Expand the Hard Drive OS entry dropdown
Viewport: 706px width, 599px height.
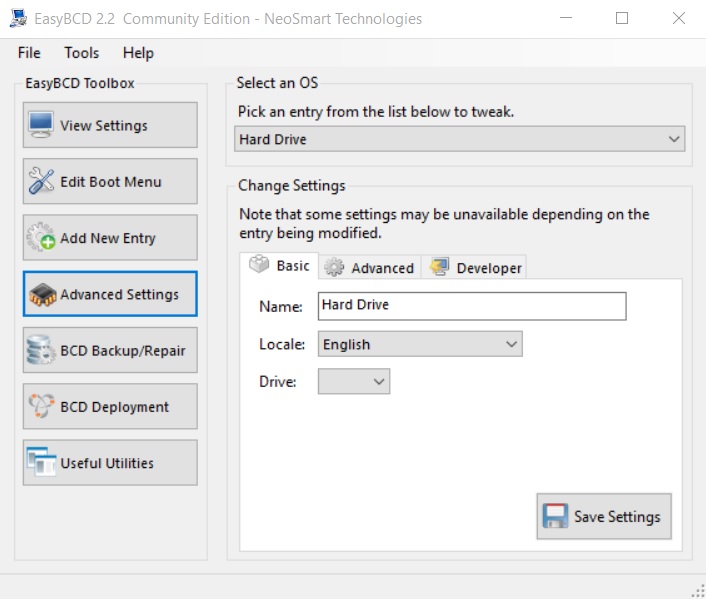(460, 139)
